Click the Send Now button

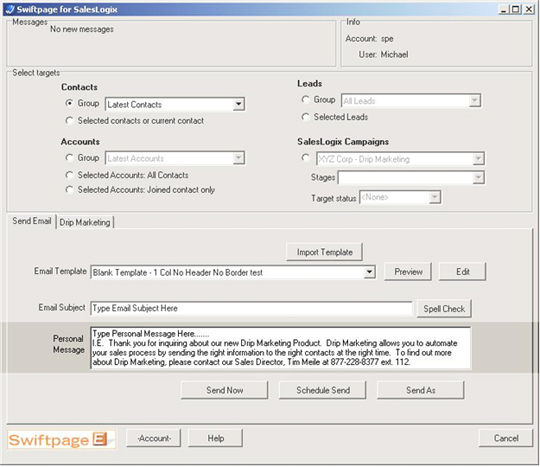(225, 390)
